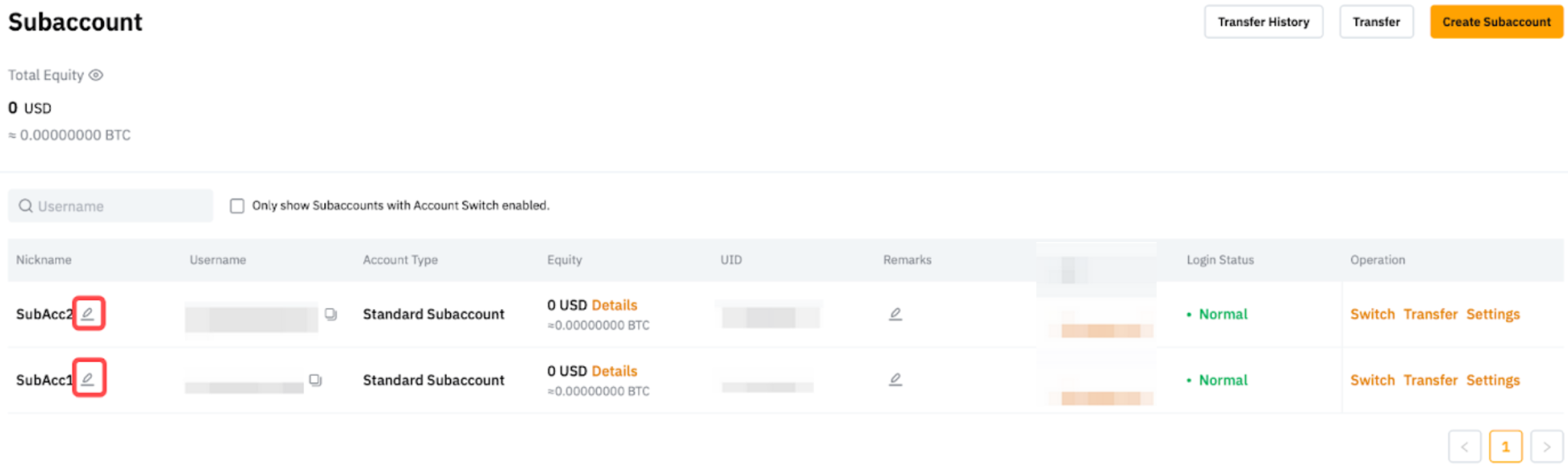Open Settings for SubAcc2
This screenshot has height=467, width=1568.
pos(1492,314)
